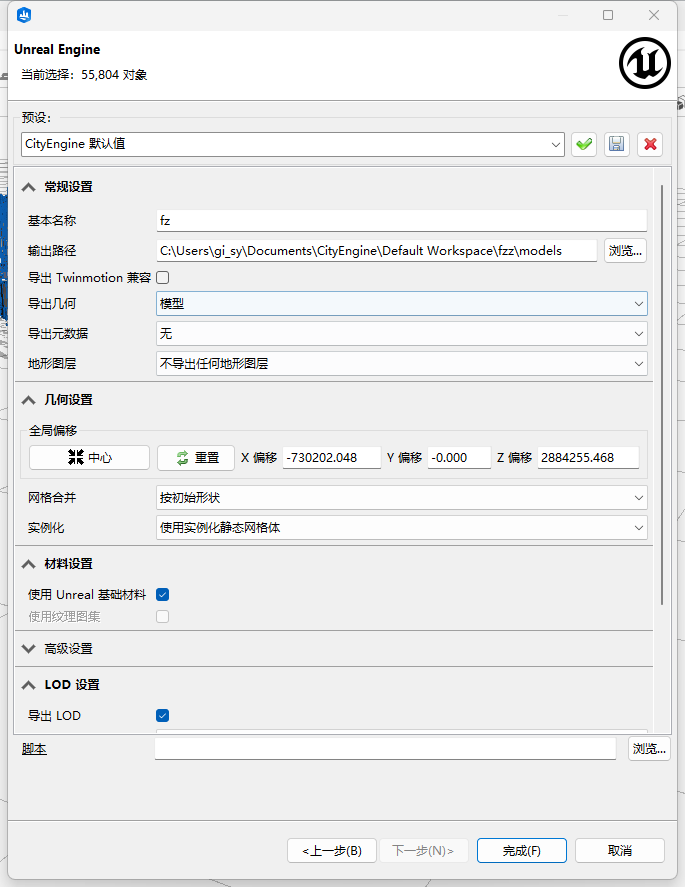Viewport: 685px width, 887px height.
Task: Click the X 偏移 value field
Action: click(331, 458)
